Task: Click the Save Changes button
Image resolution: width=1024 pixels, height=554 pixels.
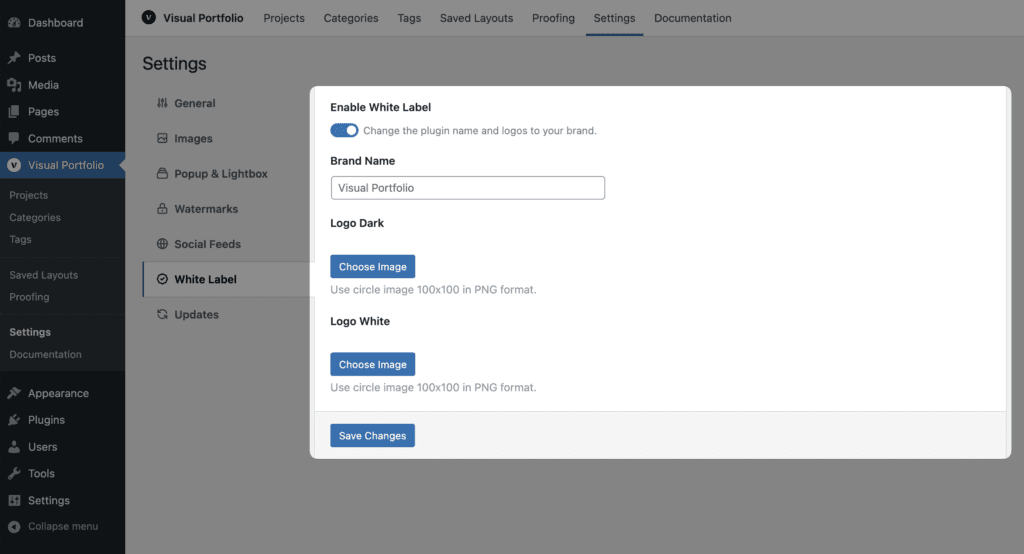Action: tap(372, 436)
